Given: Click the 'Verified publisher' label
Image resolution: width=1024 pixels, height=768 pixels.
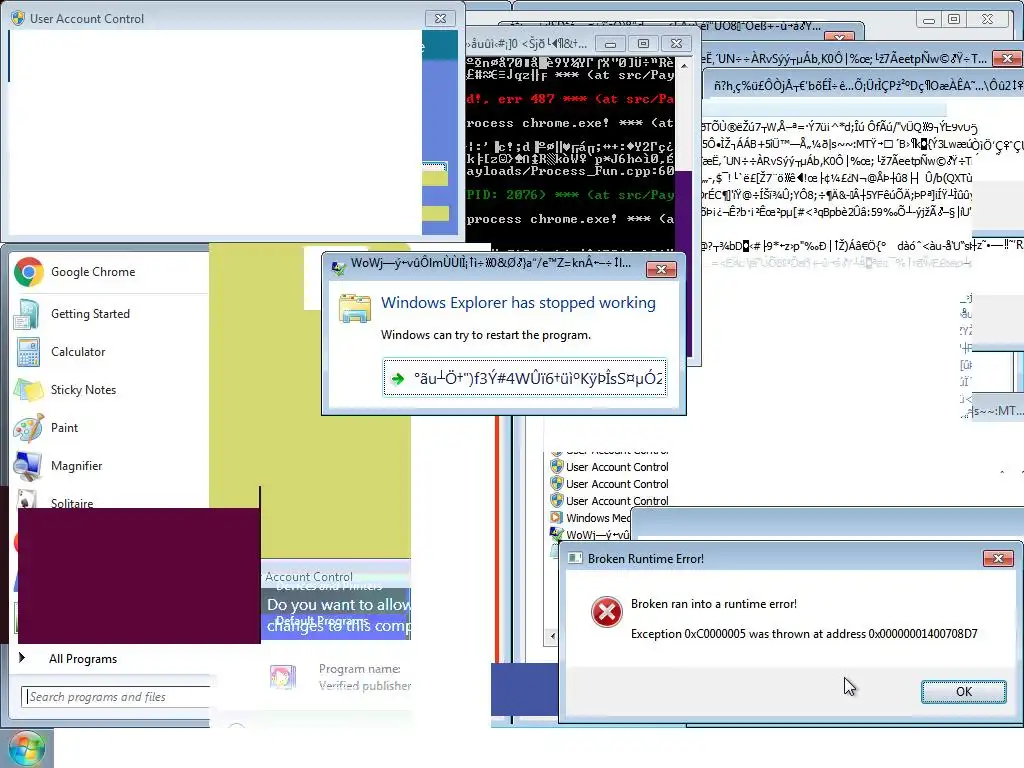Looking at the screenshot, I should coord(364,686).
